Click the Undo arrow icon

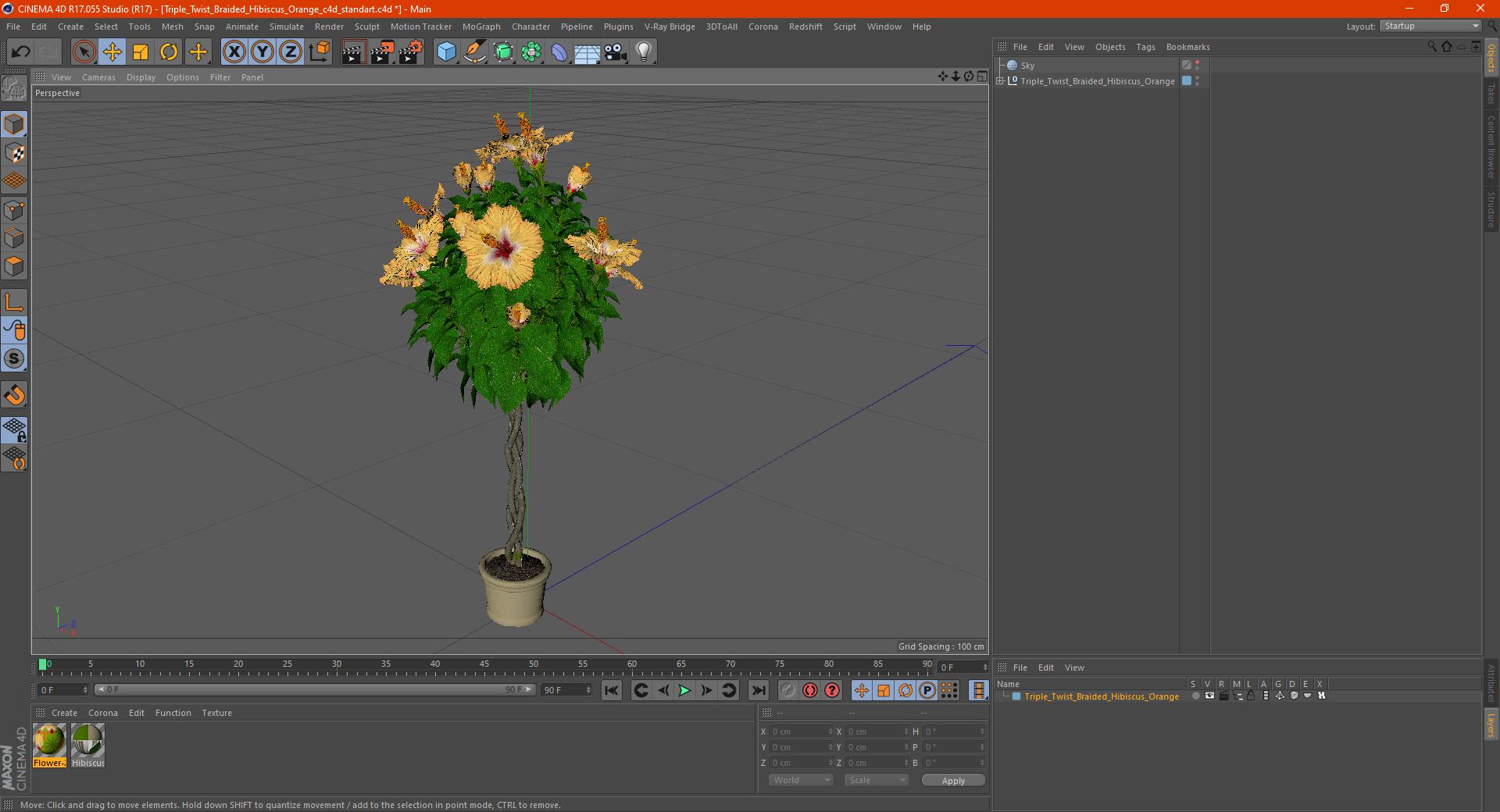(21, 52)
